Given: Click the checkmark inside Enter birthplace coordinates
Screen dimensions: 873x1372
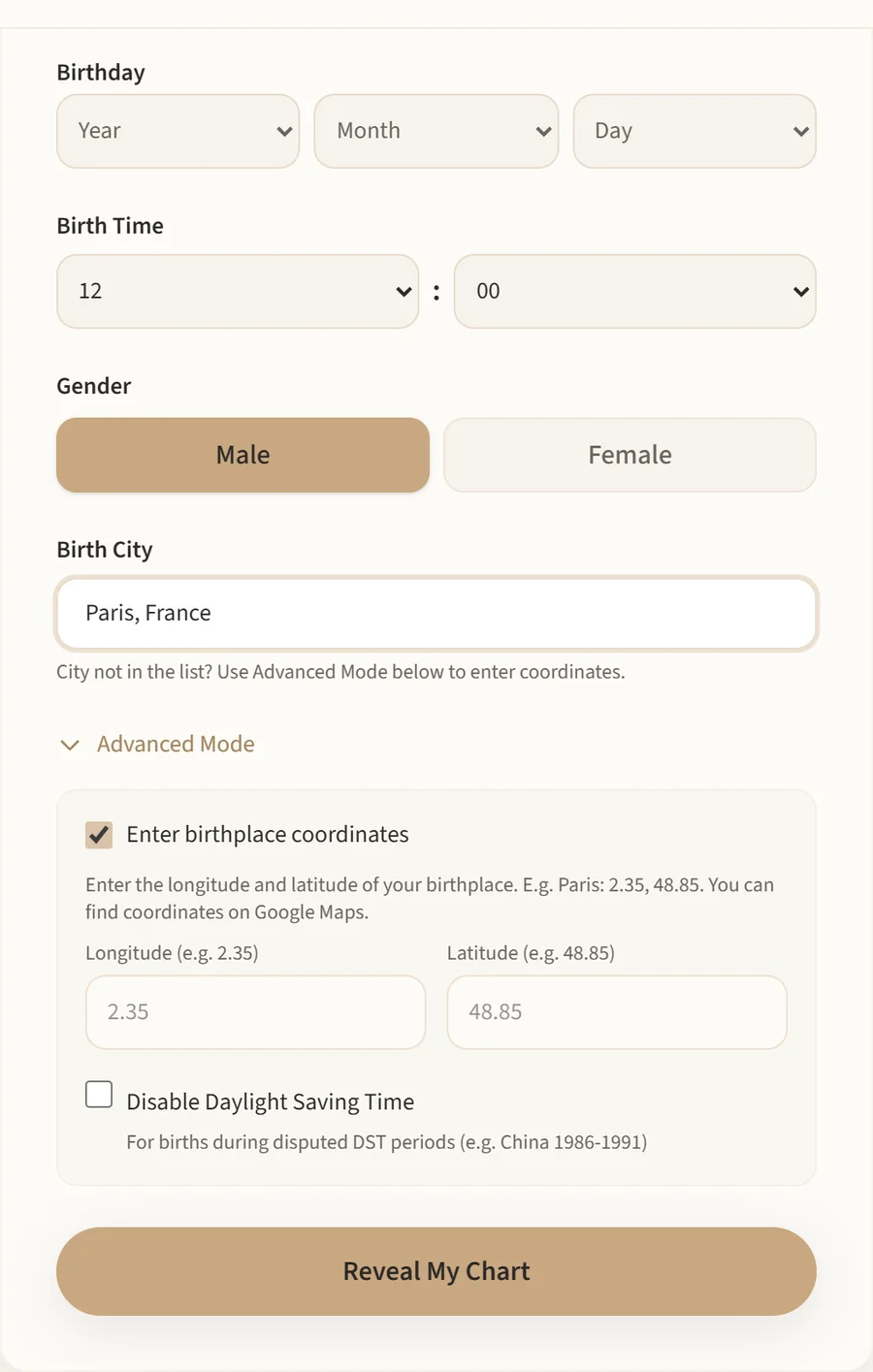Looking at the screenshot, I should 98,834.
